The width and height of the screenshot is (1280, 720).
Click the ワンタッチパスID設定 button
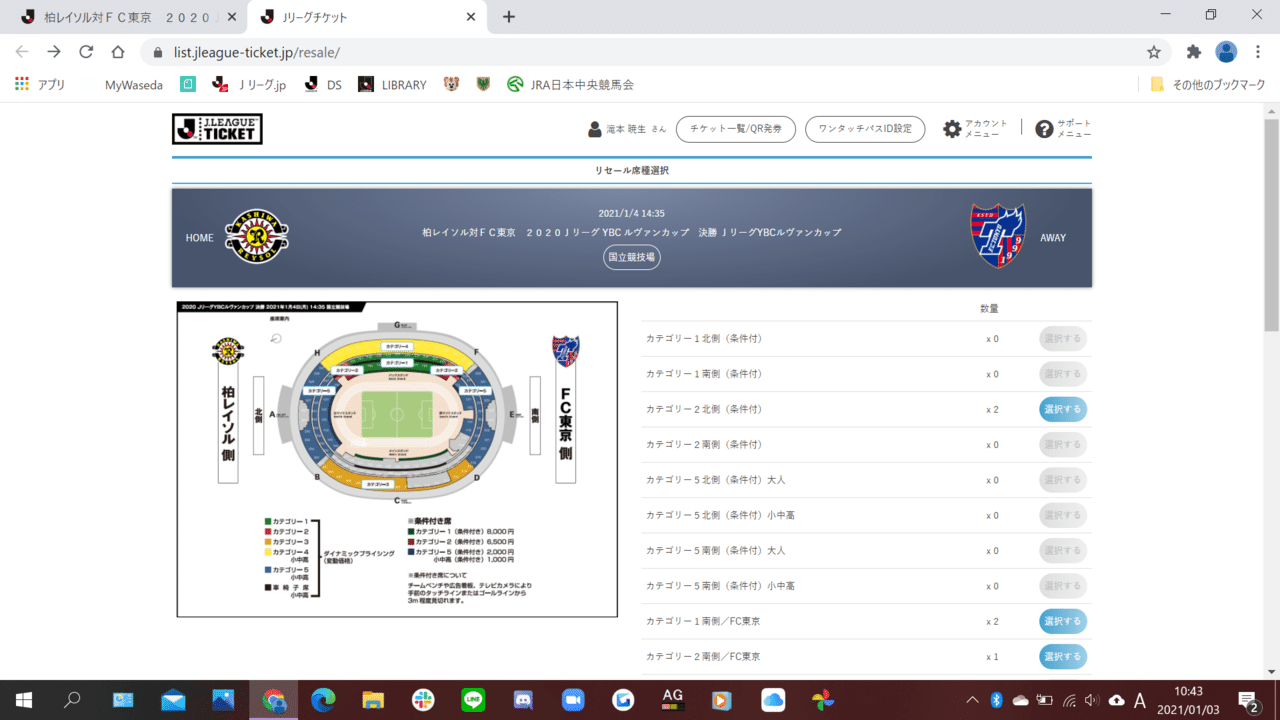pyautogui.click(x=865, y=129)
